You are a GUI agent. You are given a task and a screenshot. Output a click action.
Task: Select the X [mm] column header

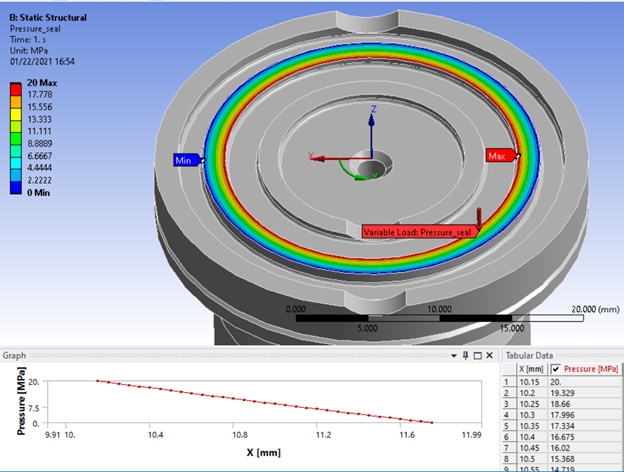(x=531, y=369)
